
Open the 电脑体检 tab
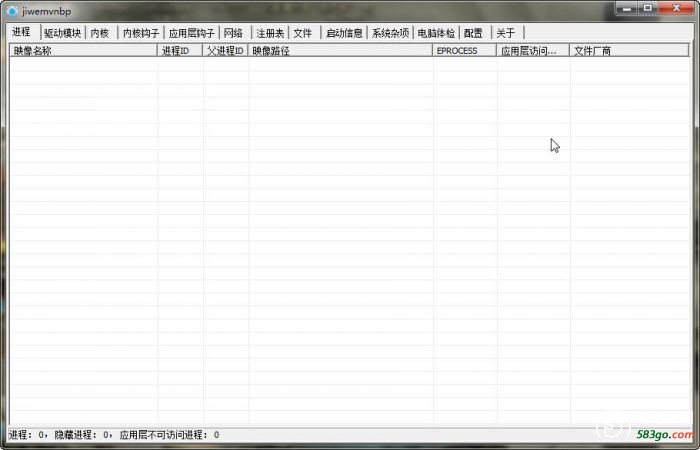coord(436,33)
